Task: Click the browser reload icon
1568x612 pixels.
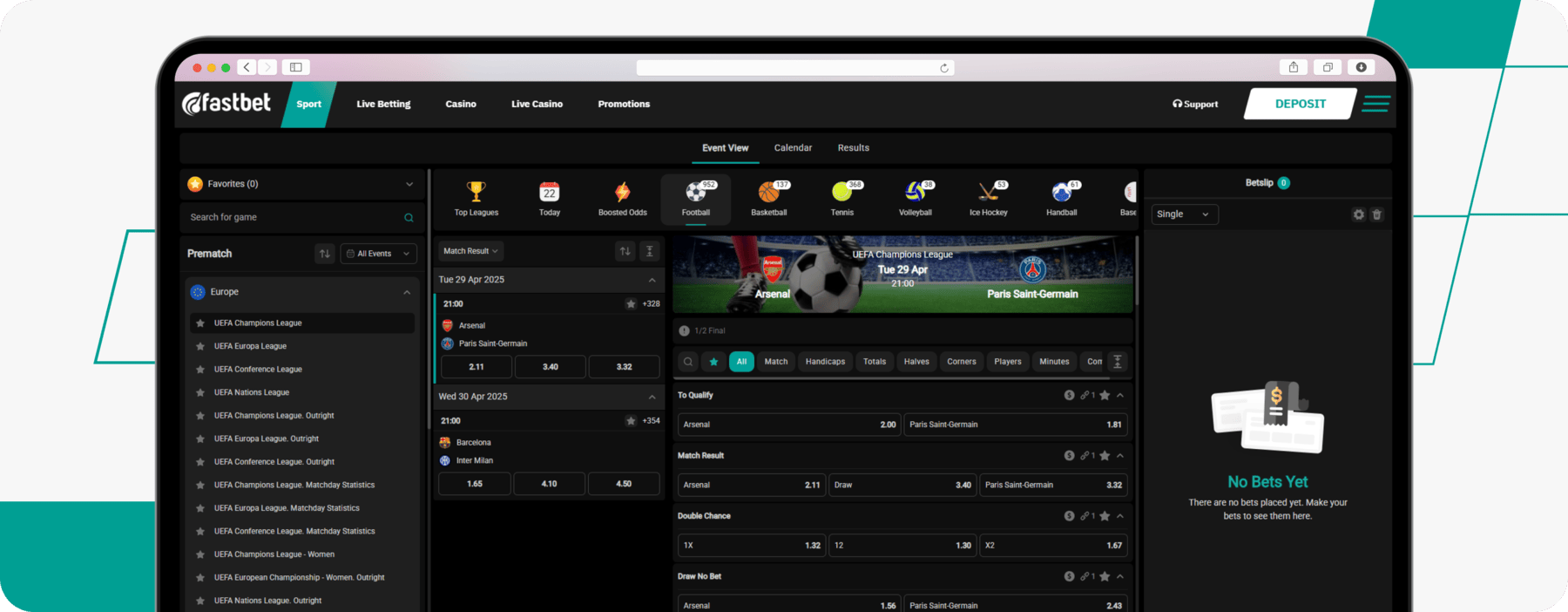Action: tap(944, 68)
